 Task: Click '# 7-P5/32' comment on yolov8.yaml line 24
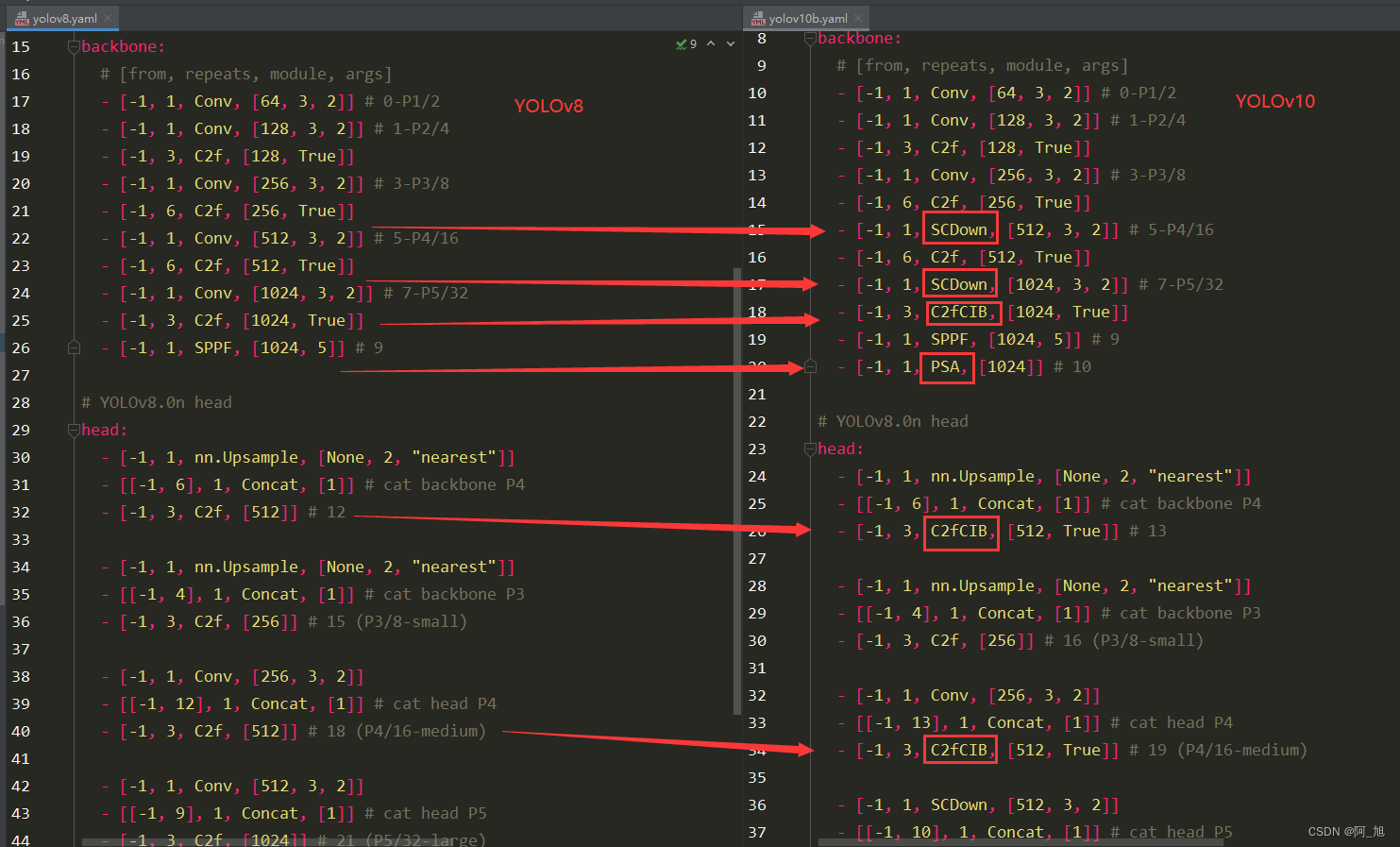coord(426,293)
